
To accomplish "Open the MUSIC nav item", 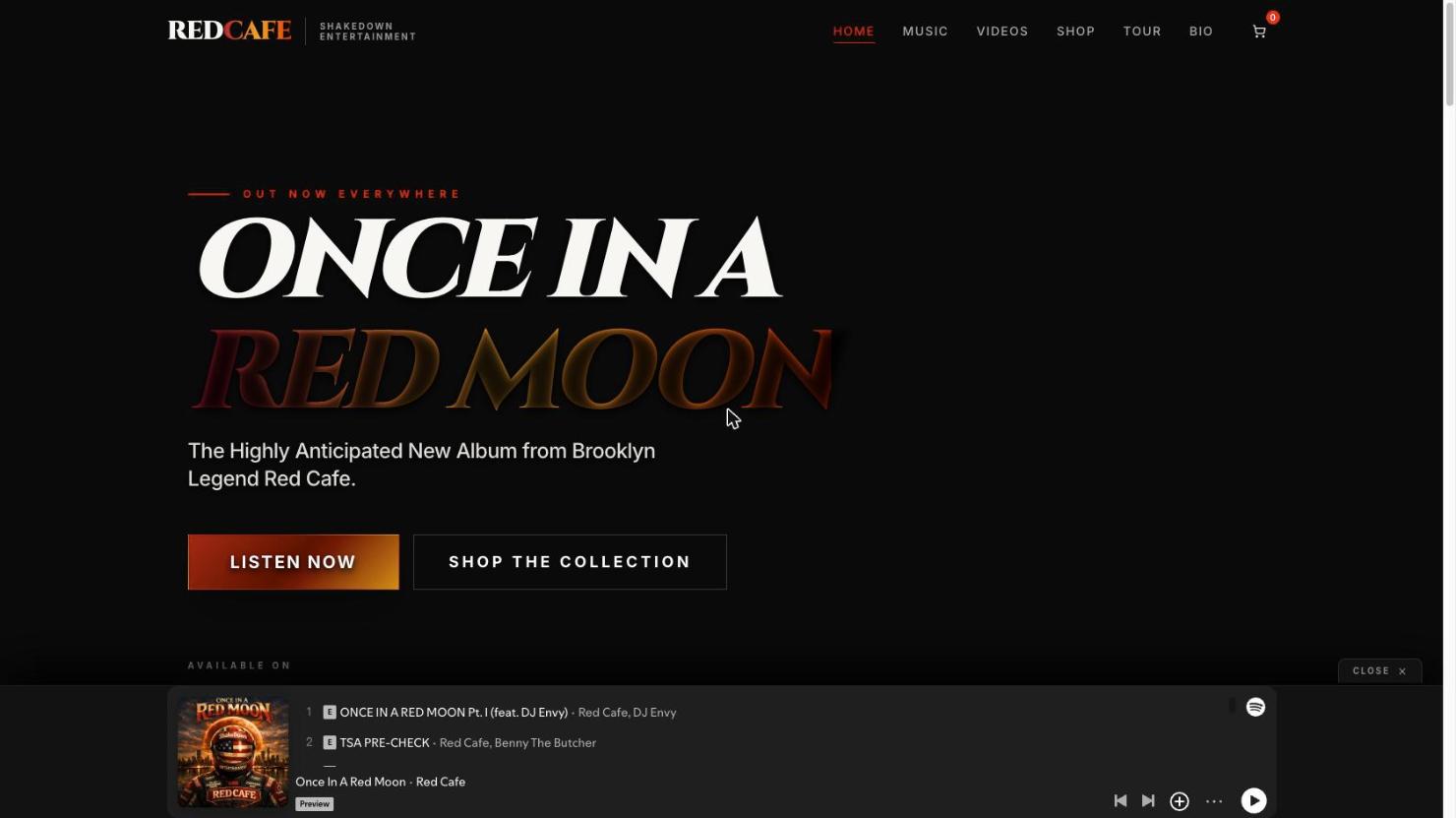I will click(925, 31).
